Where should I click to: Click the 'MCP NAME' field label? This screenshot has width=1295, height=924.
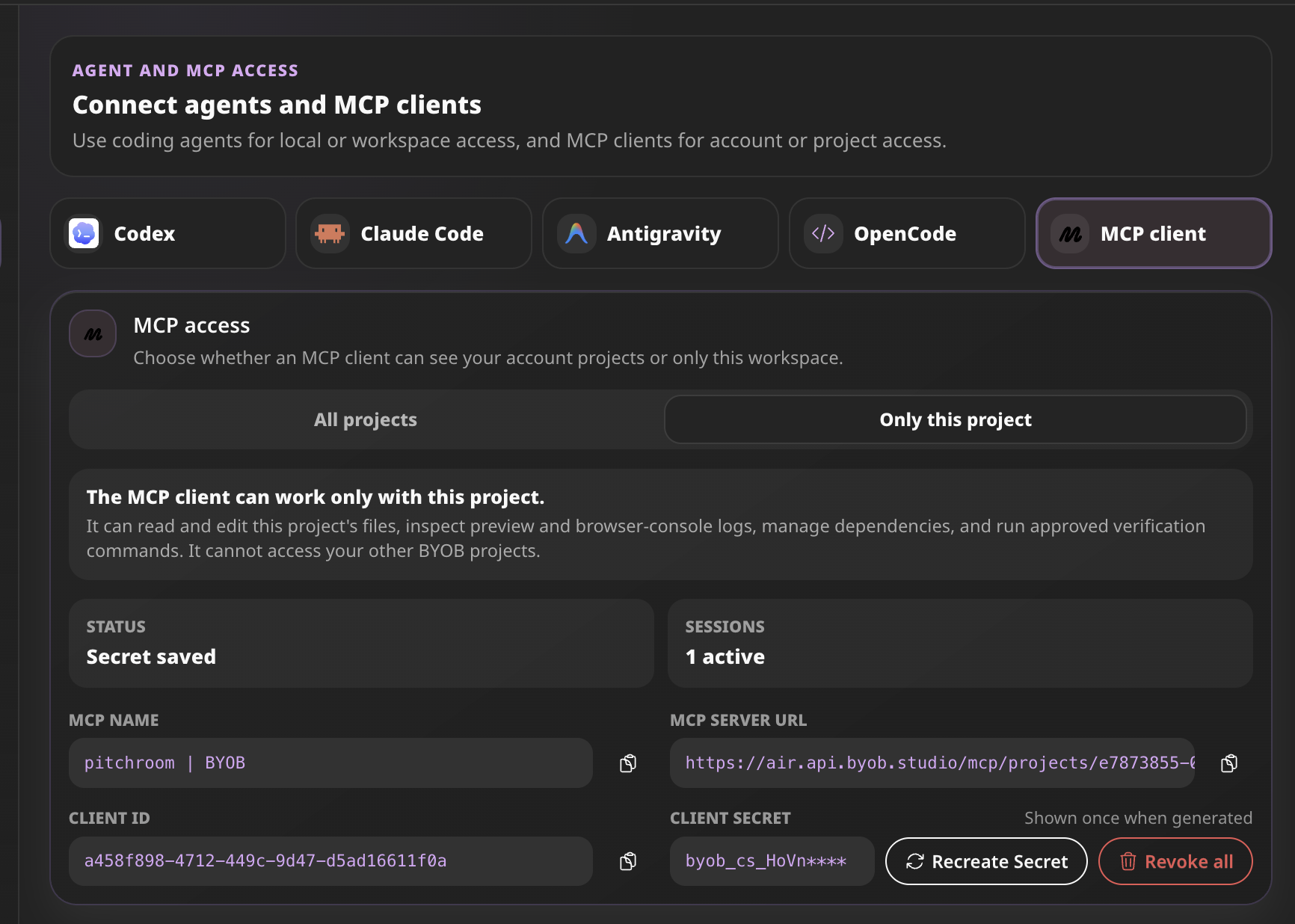coord(114,720)
